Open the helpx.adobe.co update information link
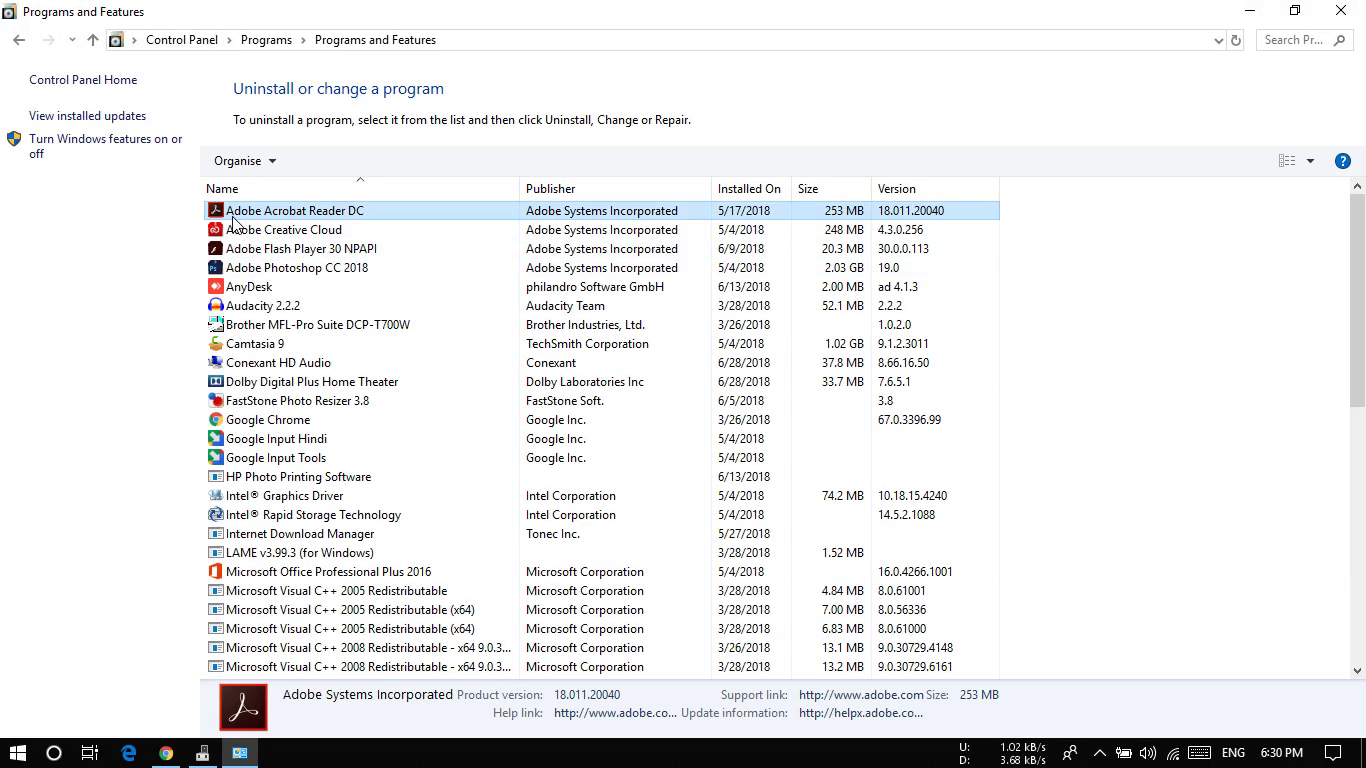This screenshot has width=1366, height=768. pyautogui.click(x=861, y=713)
